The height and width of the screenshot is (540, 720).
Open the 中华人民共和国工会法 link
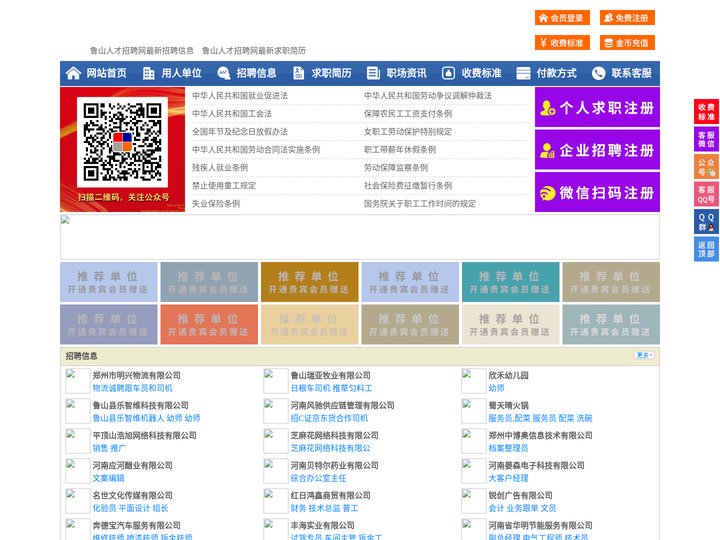(232, 113)
